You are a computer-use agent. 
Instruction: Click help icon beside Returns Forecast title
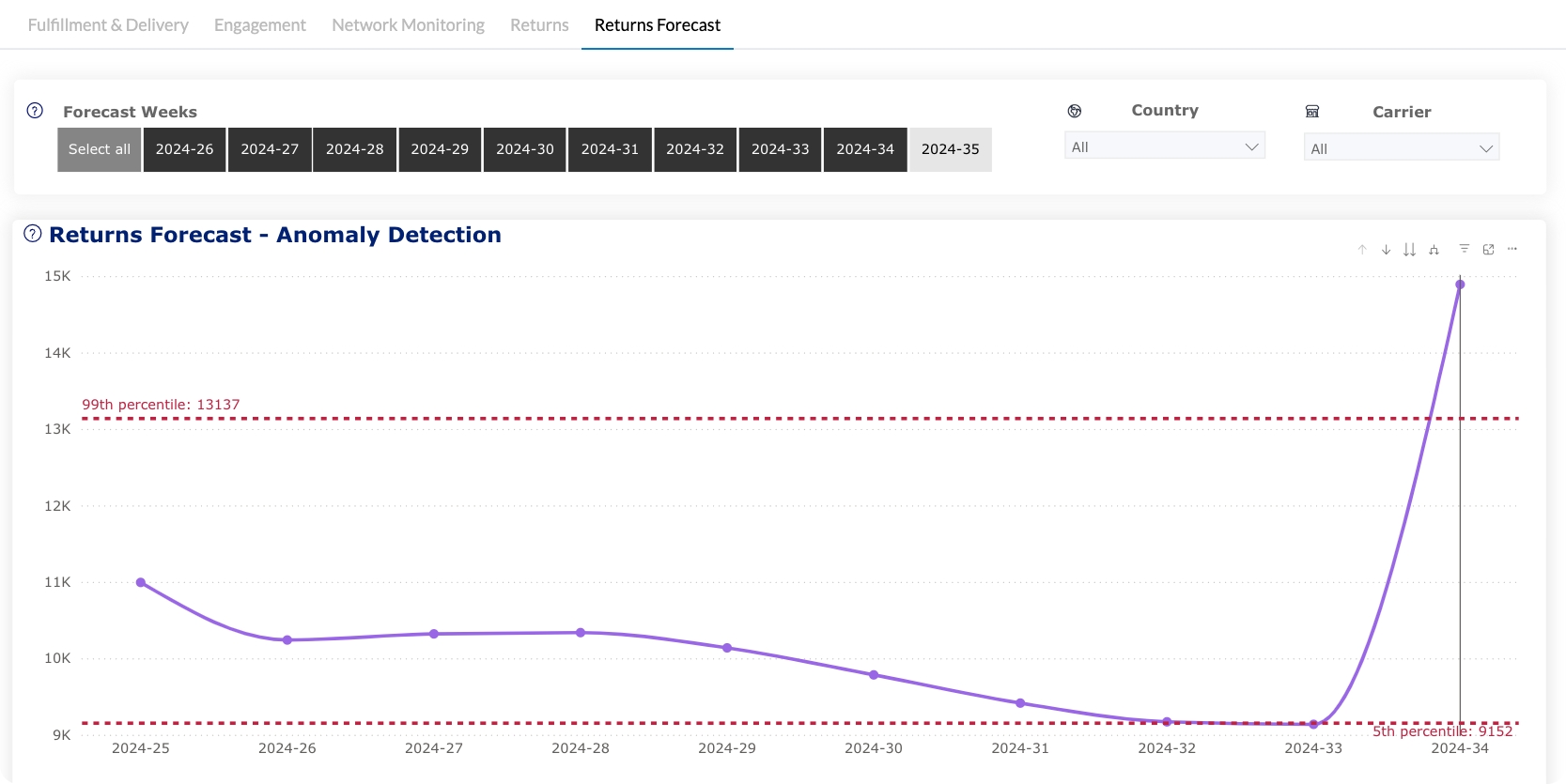click(x=33, y=234)
